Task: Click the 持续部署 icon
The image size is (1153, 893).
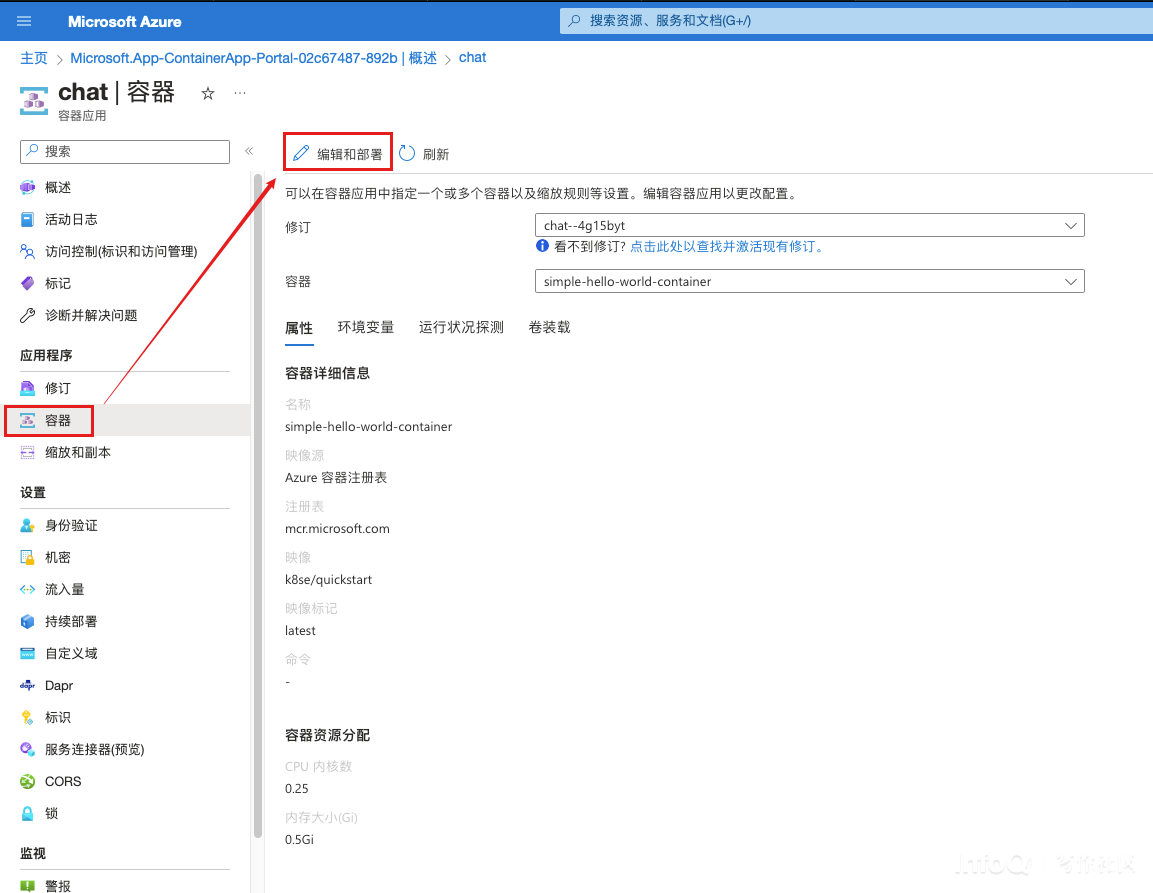Action: tap(27, 622)
